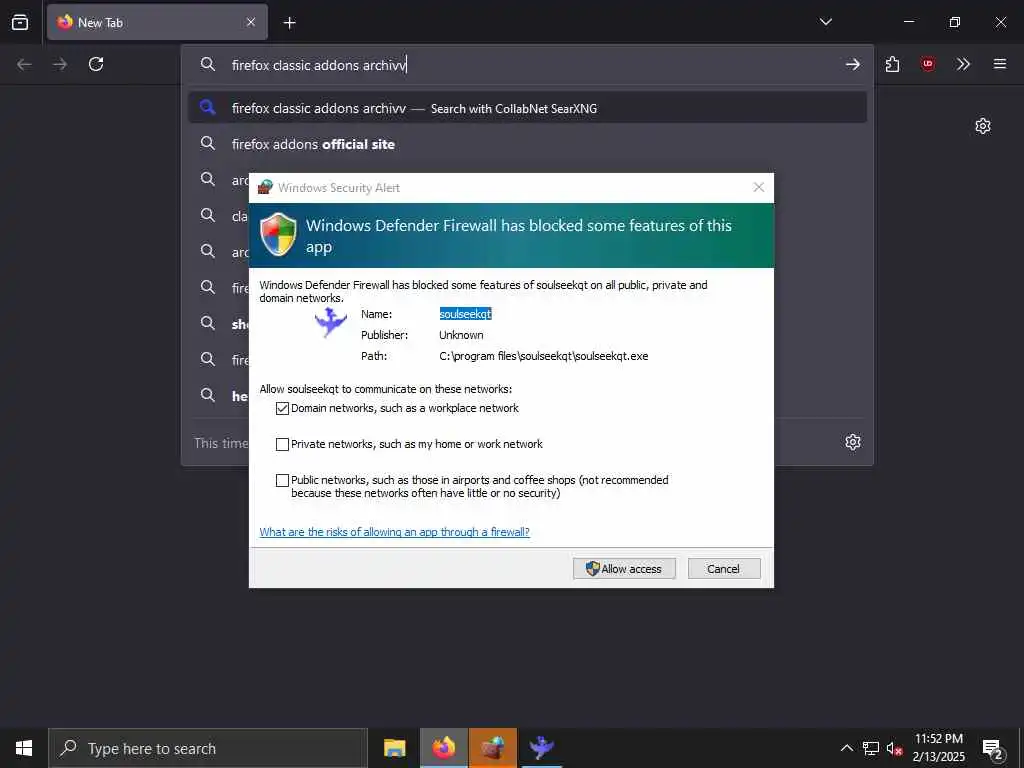1024x768 pixels.
Task: Click the Windows Security Alert title bar icon
Action: tap(264, 187)
